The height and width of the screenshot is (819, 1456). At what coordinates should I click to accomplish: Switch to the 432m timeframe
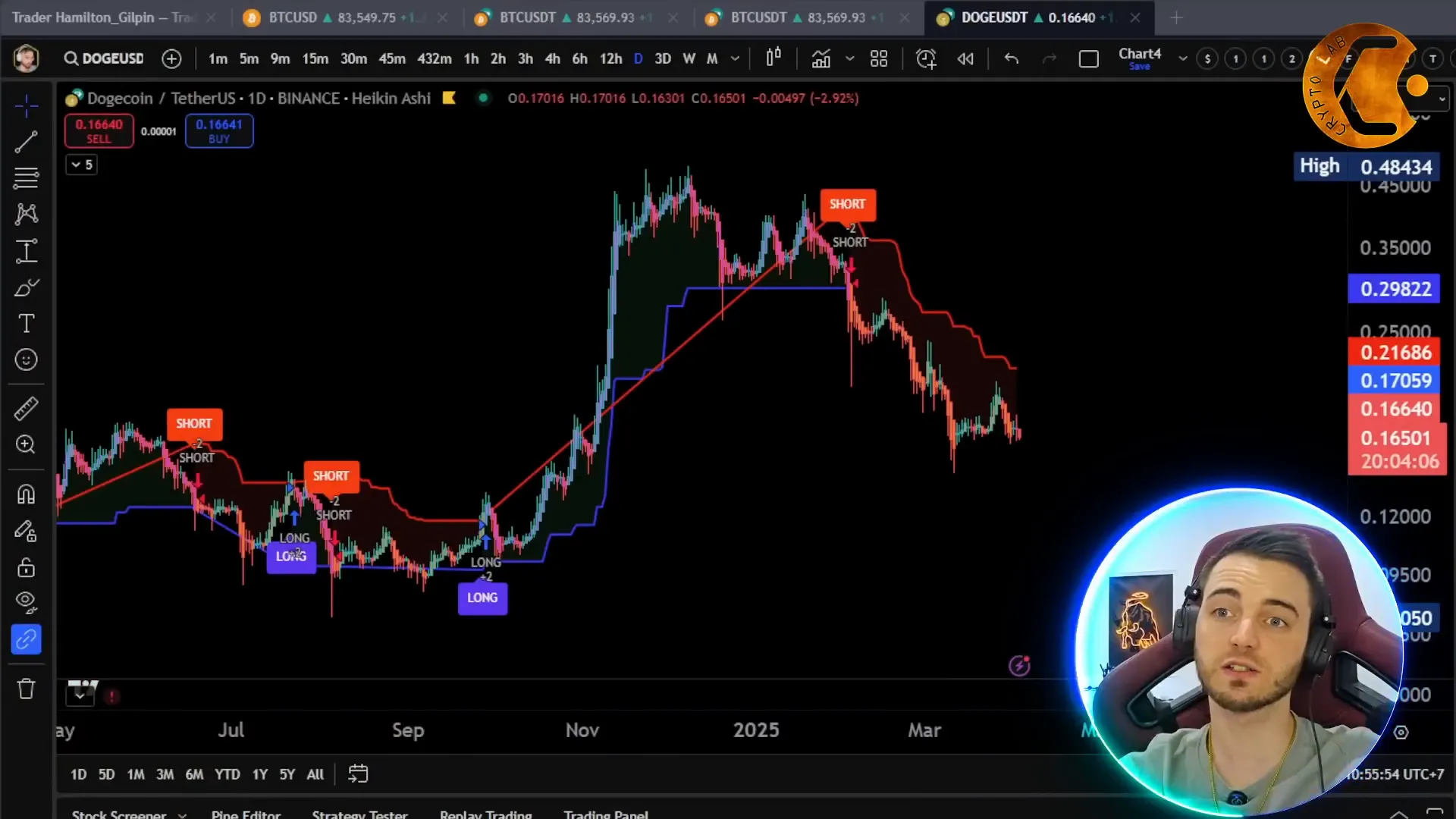[434, 58]
